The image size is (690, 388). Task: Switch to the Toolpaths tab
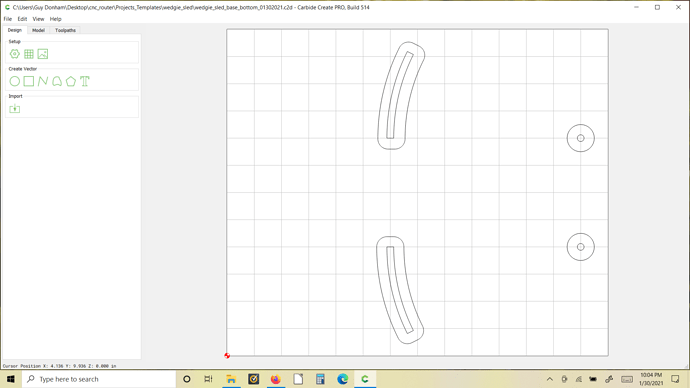tap(65, 30)
